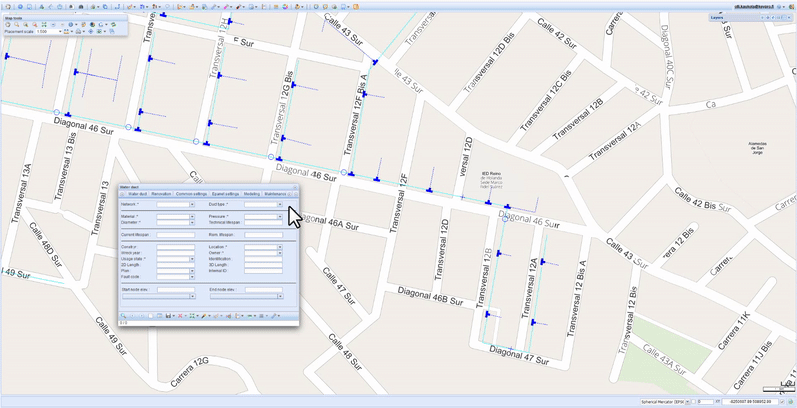Click green zoom-to-extent arrows in Map tools
This screenshot has width=797, height=408.
pos(44,24)
